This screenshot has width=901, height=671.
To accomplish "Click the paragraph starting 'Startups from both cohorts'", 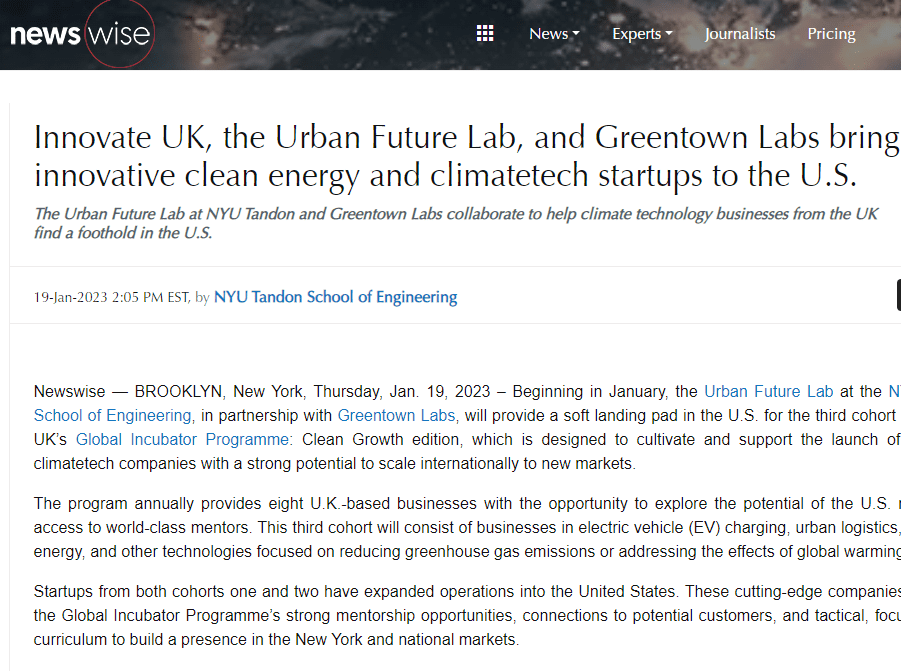I will [467, 615].
